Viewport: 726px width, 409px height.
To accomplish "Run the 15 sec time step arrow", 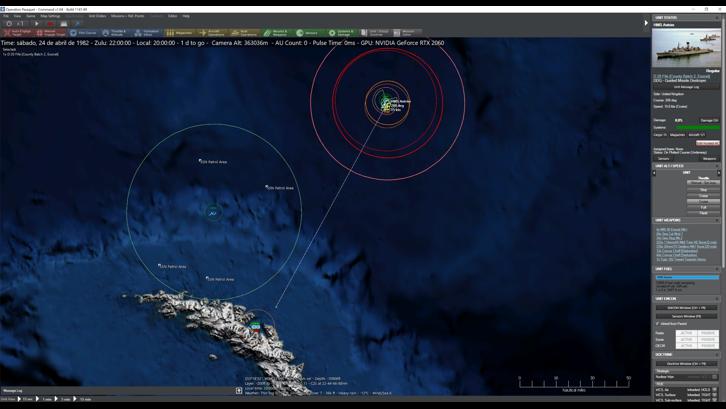I will pyautogui.click(x=19, y=399).
